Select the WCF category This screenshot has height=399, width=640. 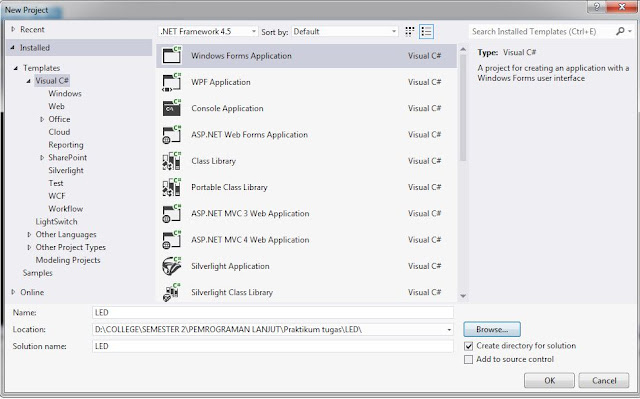click(x=57, y=196)
